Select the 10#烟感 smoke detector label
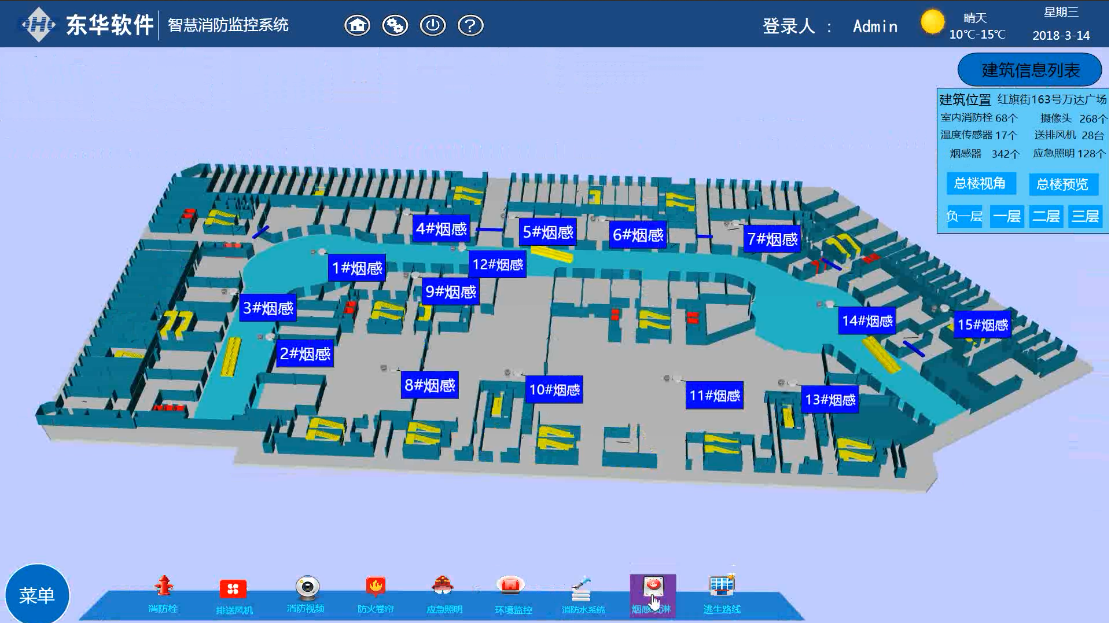1109x623 pixels. (x=554, y=390)
